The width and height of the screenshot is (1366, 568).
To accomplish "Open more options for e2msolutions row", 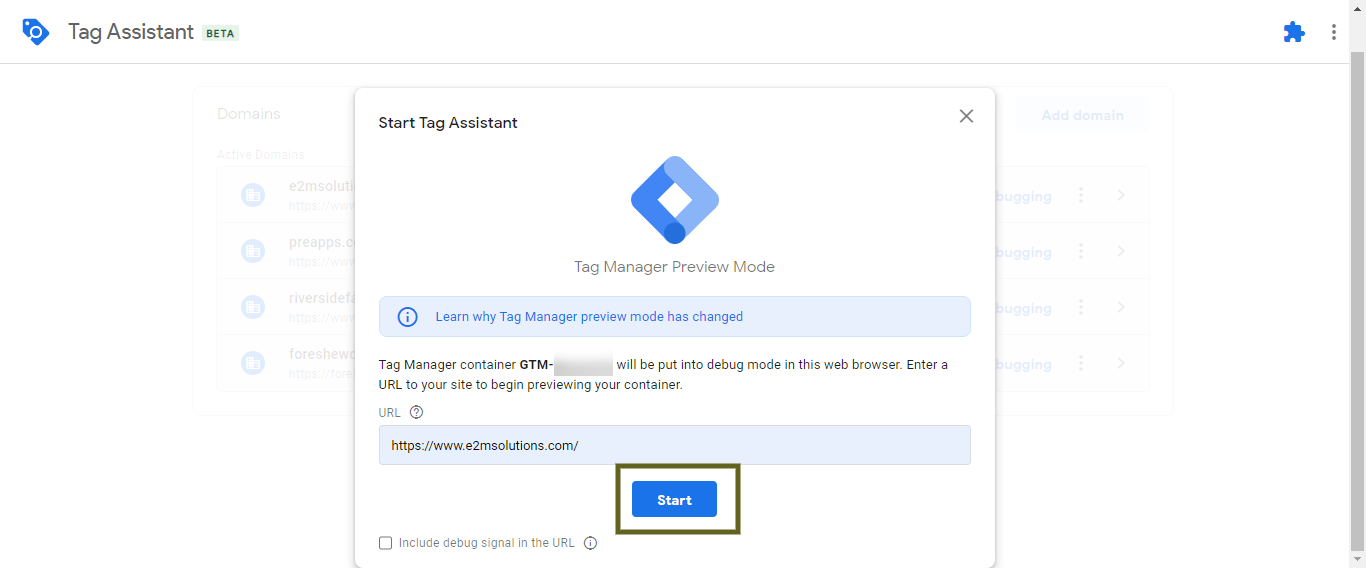I will (x=1081, y=196).
